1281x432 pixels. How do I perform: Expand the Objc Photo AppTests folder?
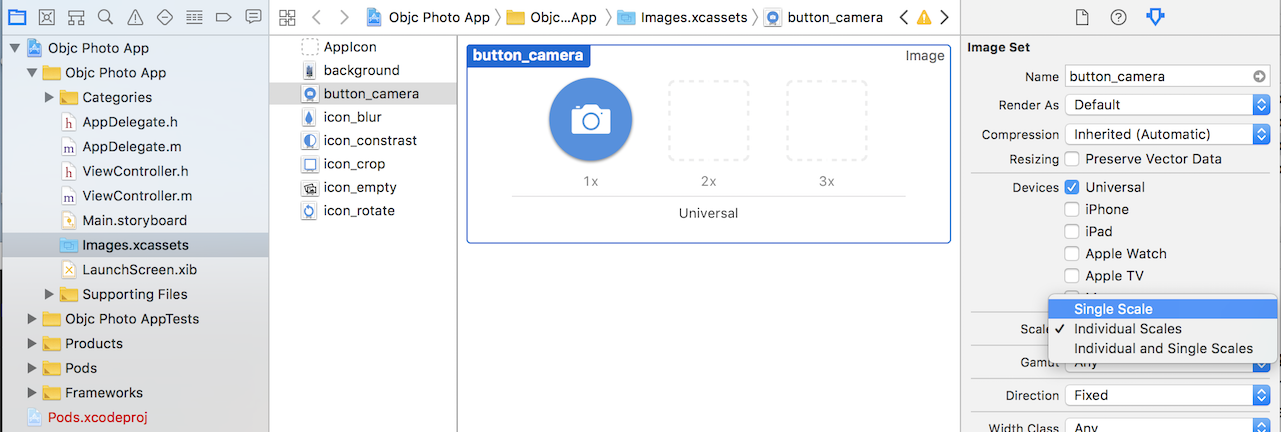tap(32, 319)
